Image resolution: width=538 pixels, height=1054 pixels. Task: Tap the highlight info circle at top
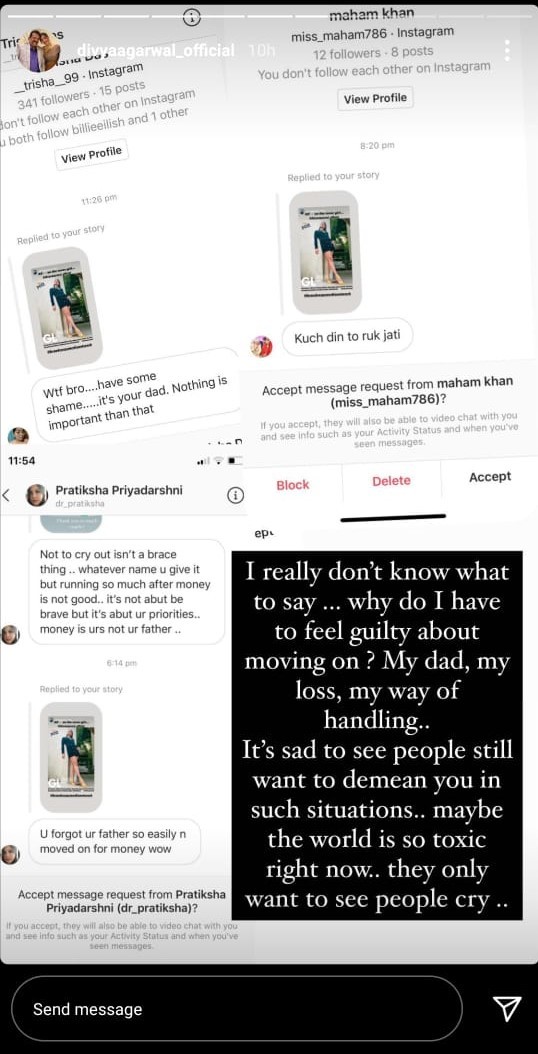point(192,17)
